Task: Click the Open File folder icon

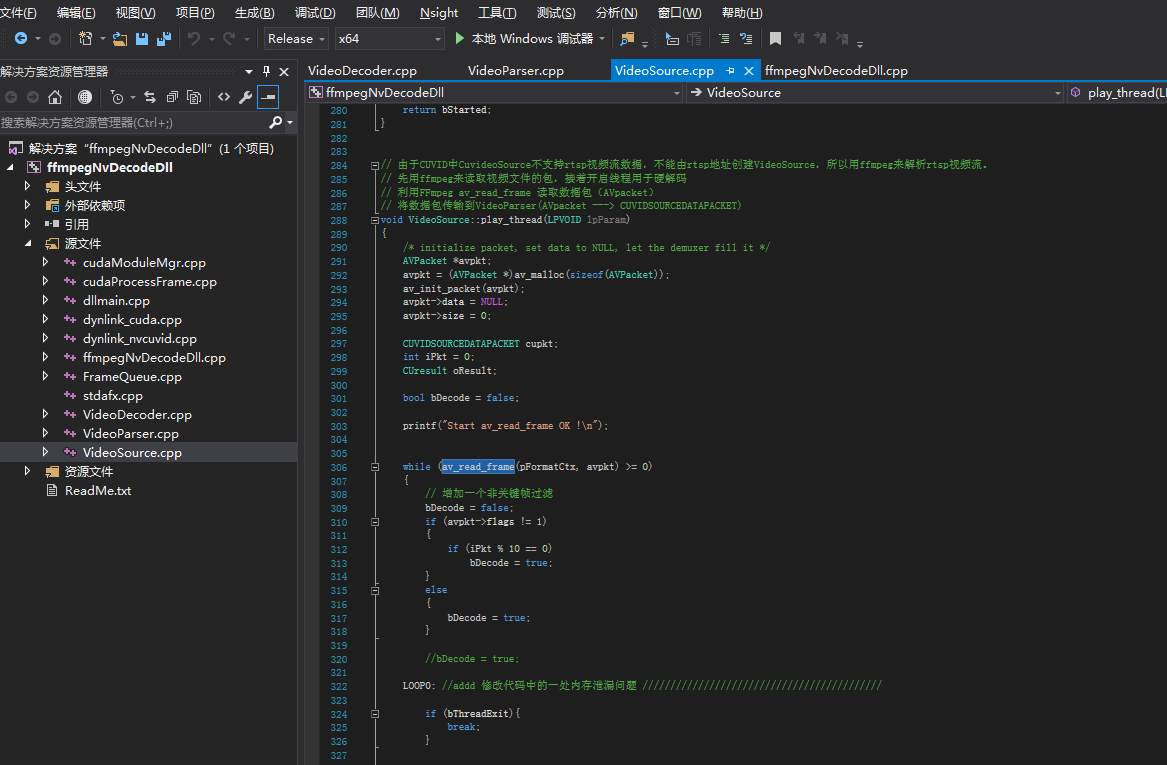Action: [x=120, y=39]
